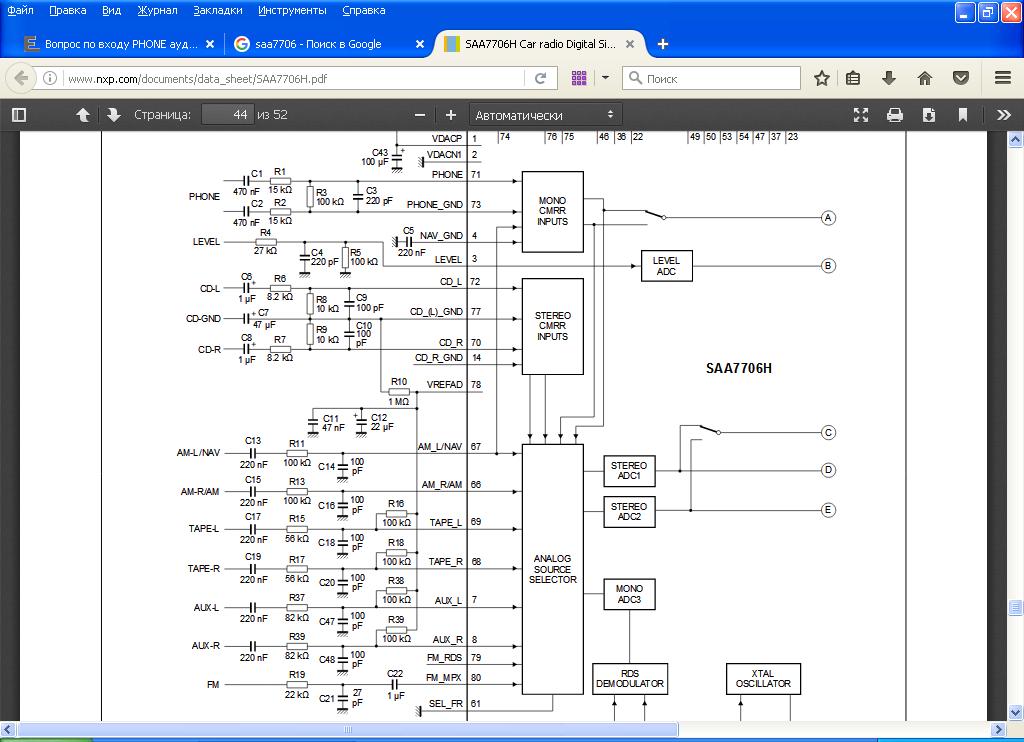Expand the PDF tools double-arrow menu
The height and width of the screenshot is (742, 1024).
1003,115
